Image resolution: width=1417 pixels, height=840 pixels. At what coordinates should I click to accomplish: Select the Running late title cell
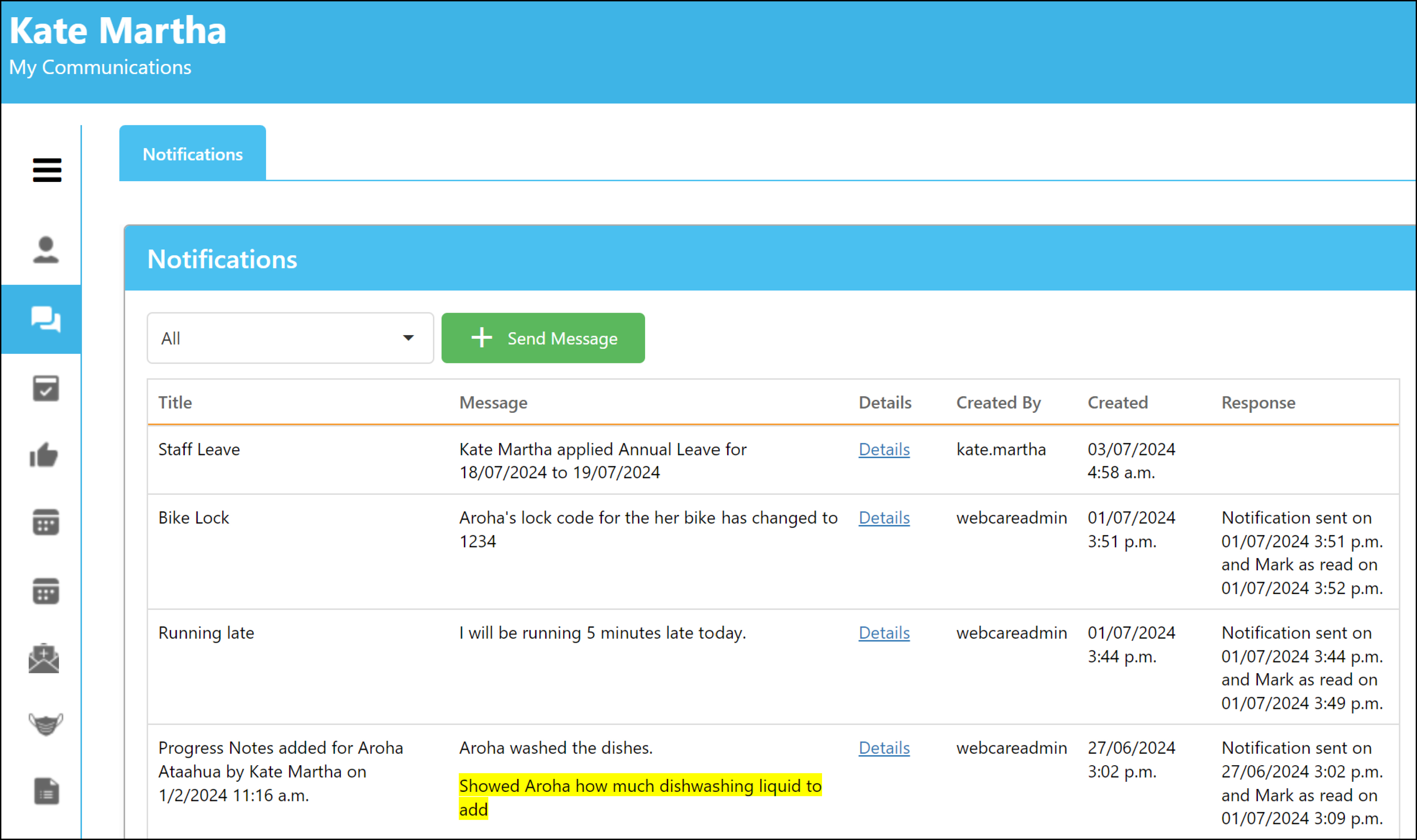[x=206, y=633]
